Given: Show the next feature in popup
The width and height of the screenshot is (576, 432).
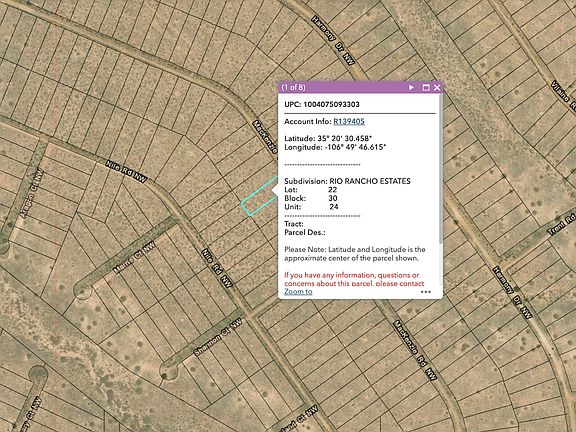Looking at the screenshot, I should 411,87.
